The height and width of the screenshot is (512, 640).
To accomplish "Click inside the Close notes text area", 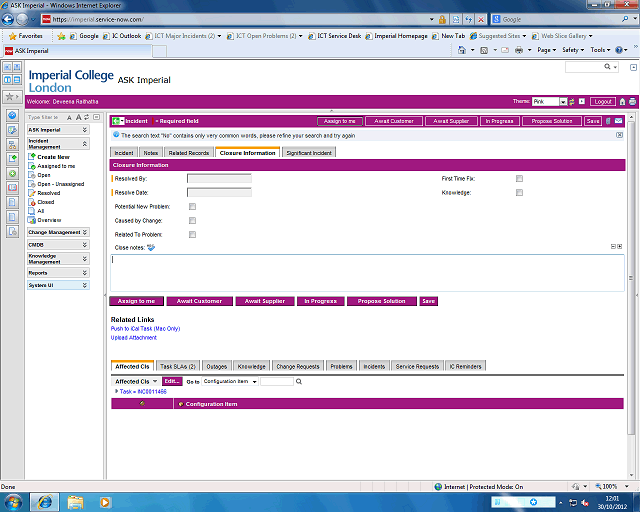I will (366, 272).
